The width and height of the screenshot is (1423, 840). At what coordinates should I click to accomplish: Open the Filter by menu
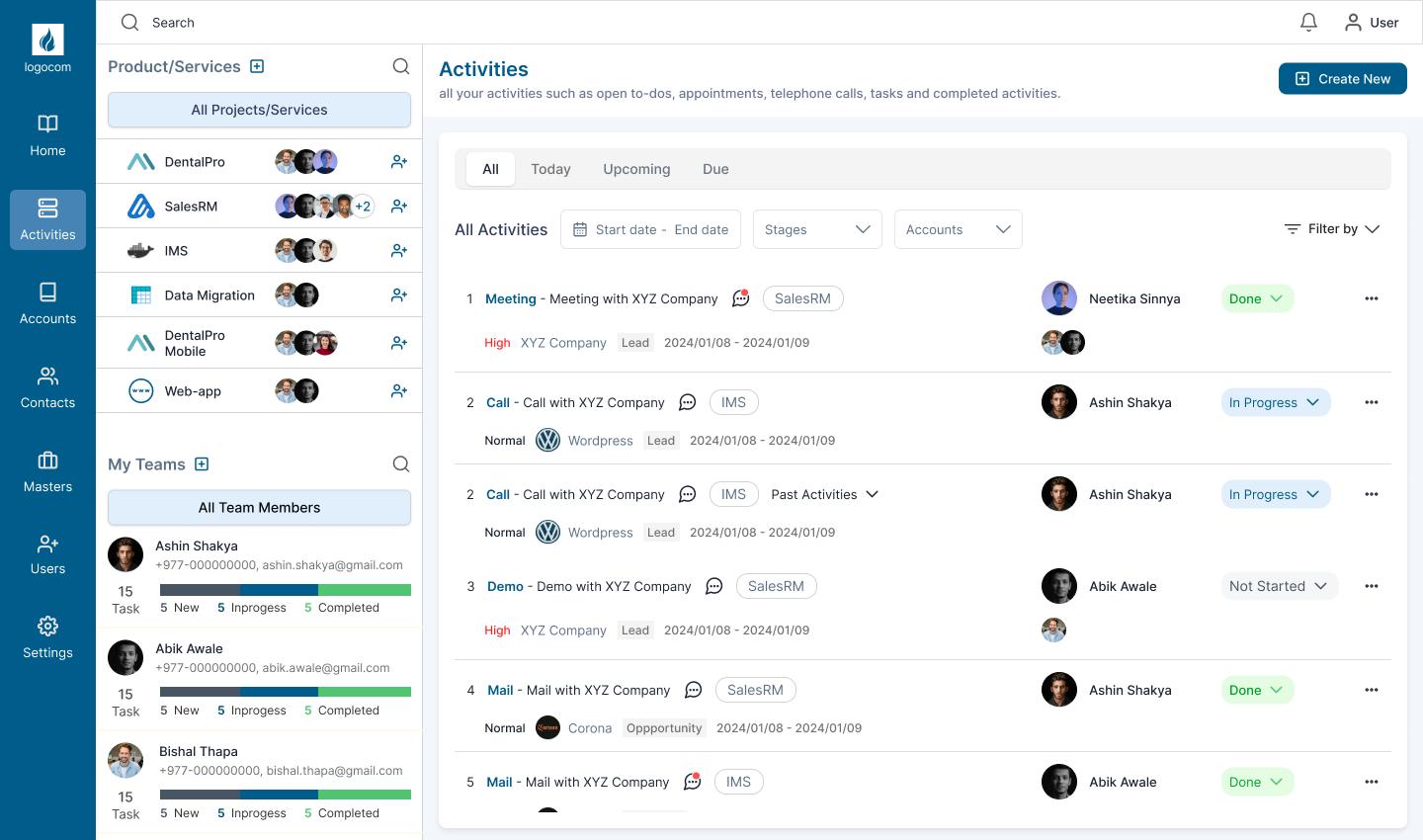1331,229
